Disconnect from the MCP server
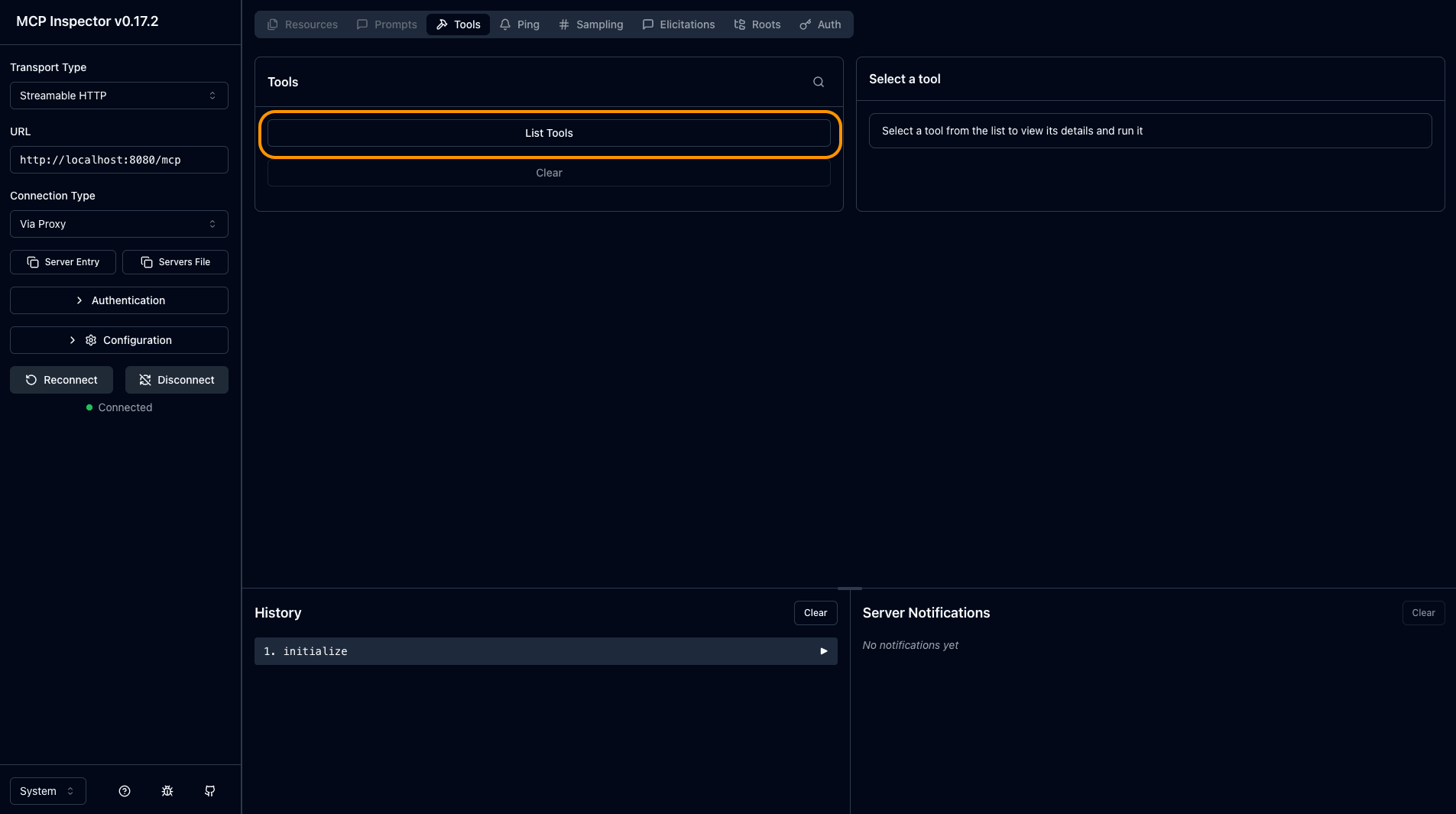This screenshot has height=814, width=1456. pos(177,380)
